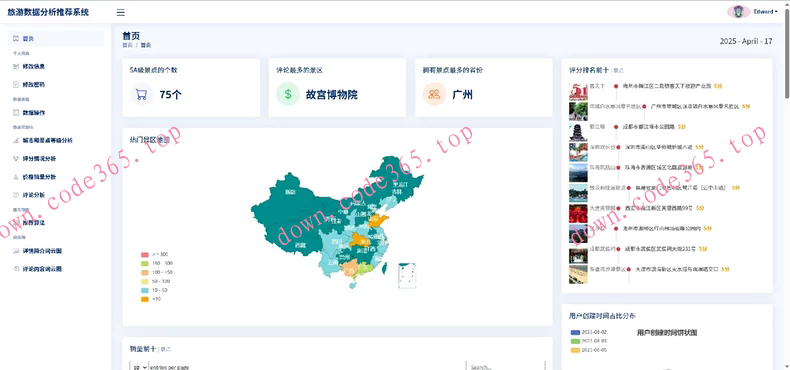Click the South China Sea inset map
This screenshot has width=790, height=370.
(x=407, y=275)
